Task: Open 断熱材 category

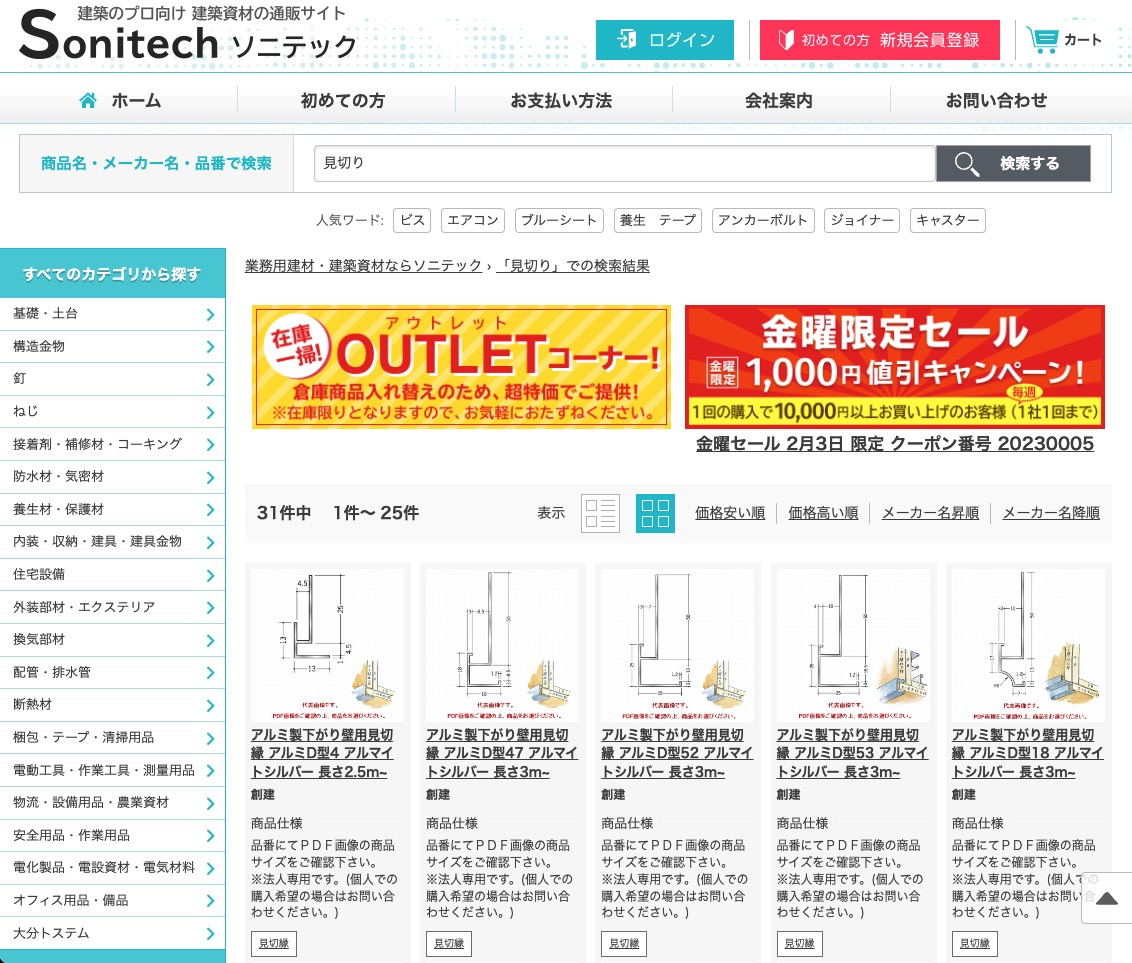Action: 113,705
